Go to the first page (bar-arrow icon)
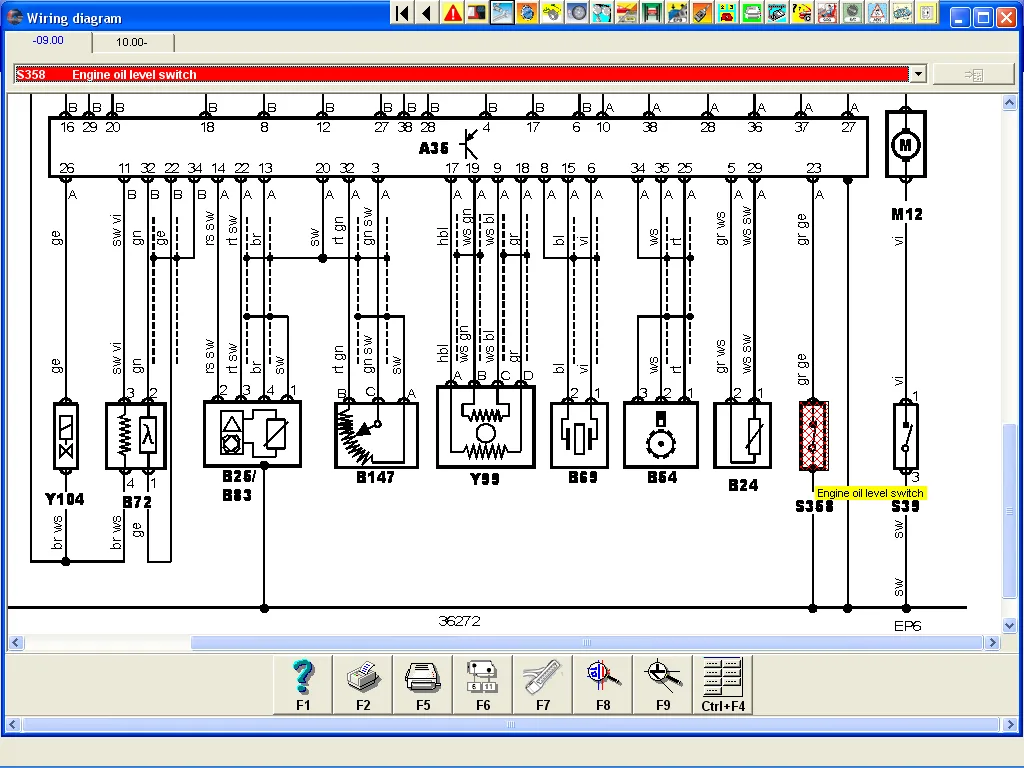The width and height of the screenshot is (1024, 768). 402,12
